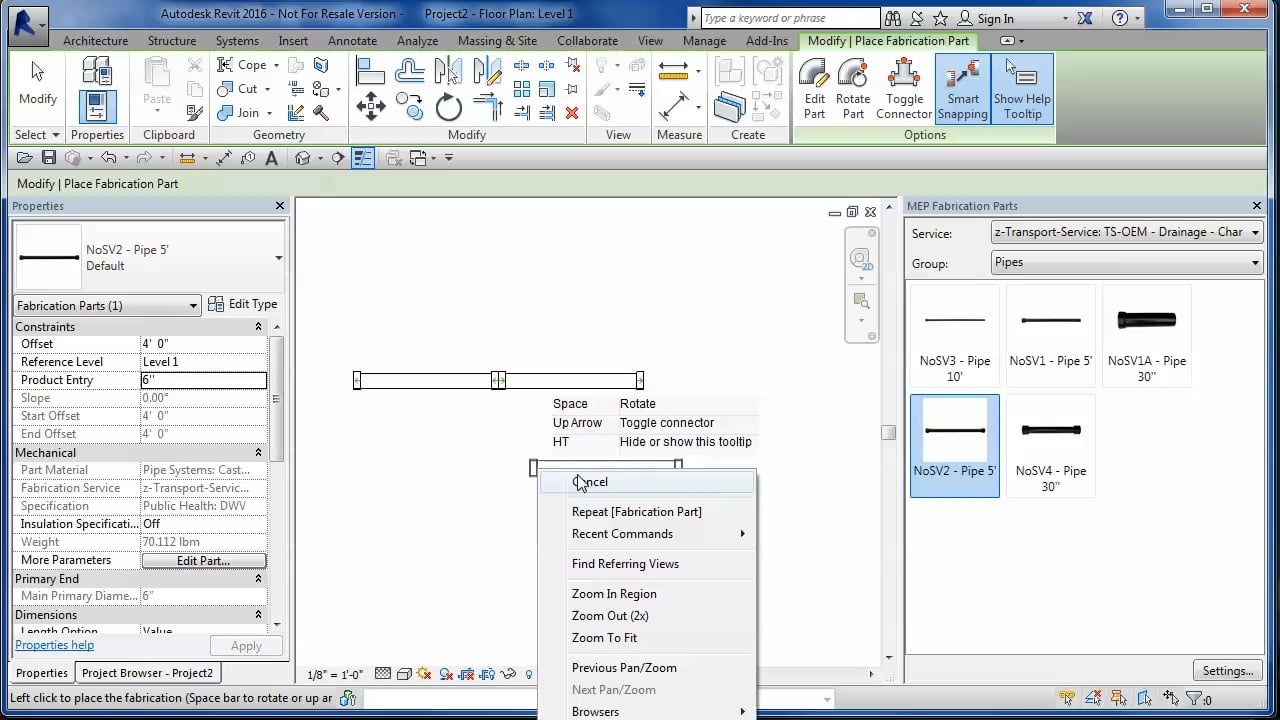Expand the Select panel dropdown
The image size is (1280, 720).
[x=37, y=135]
